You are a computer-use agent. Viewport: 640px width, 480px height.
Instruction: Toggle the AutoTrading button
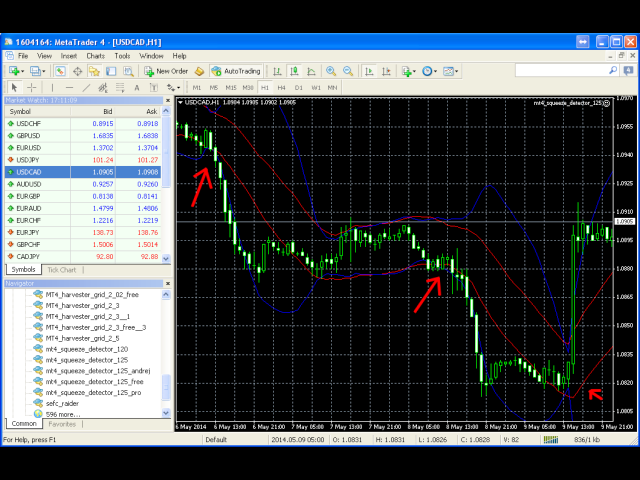(x=235, y=71)
